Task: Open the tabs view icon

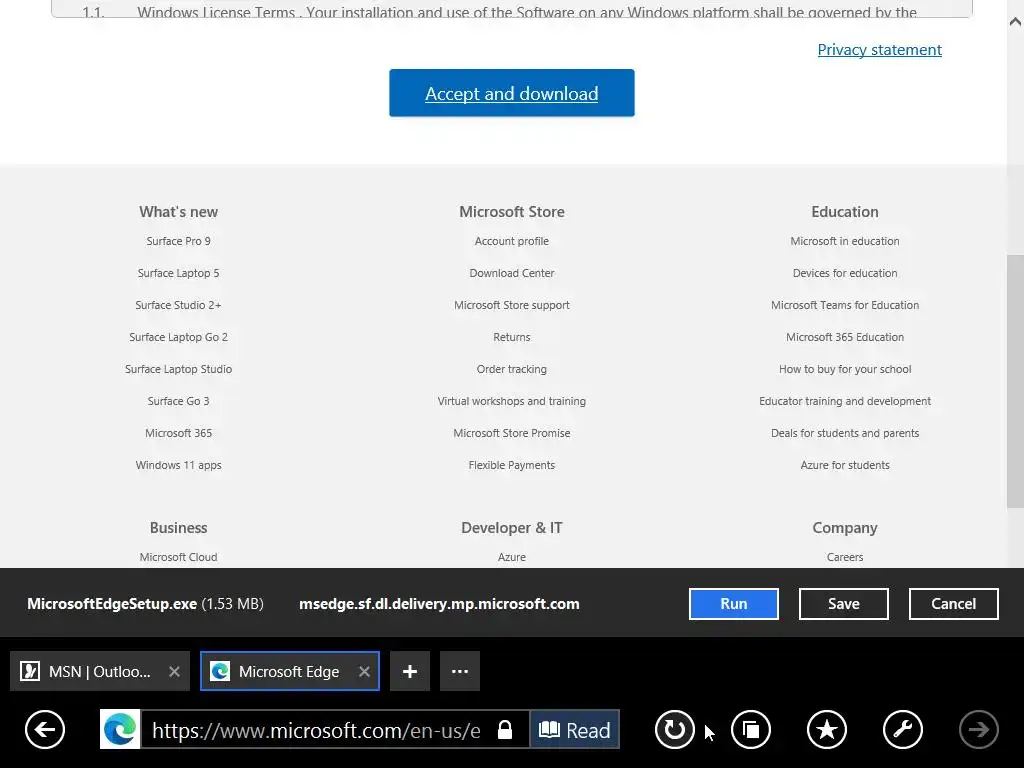Action: pos(751,729)
